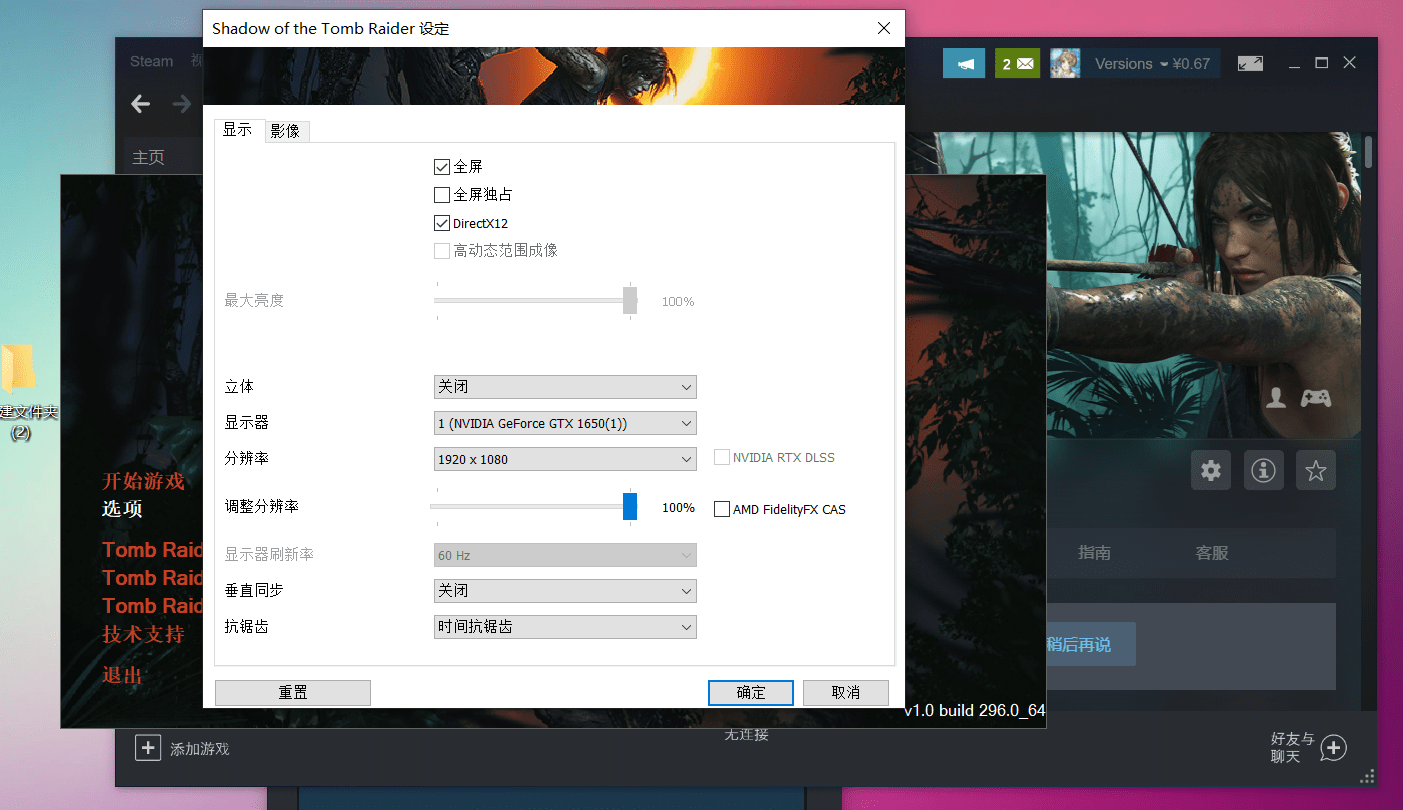
Task: Click the Steam user avatar picture
Action: click(x=1064, y=64)
